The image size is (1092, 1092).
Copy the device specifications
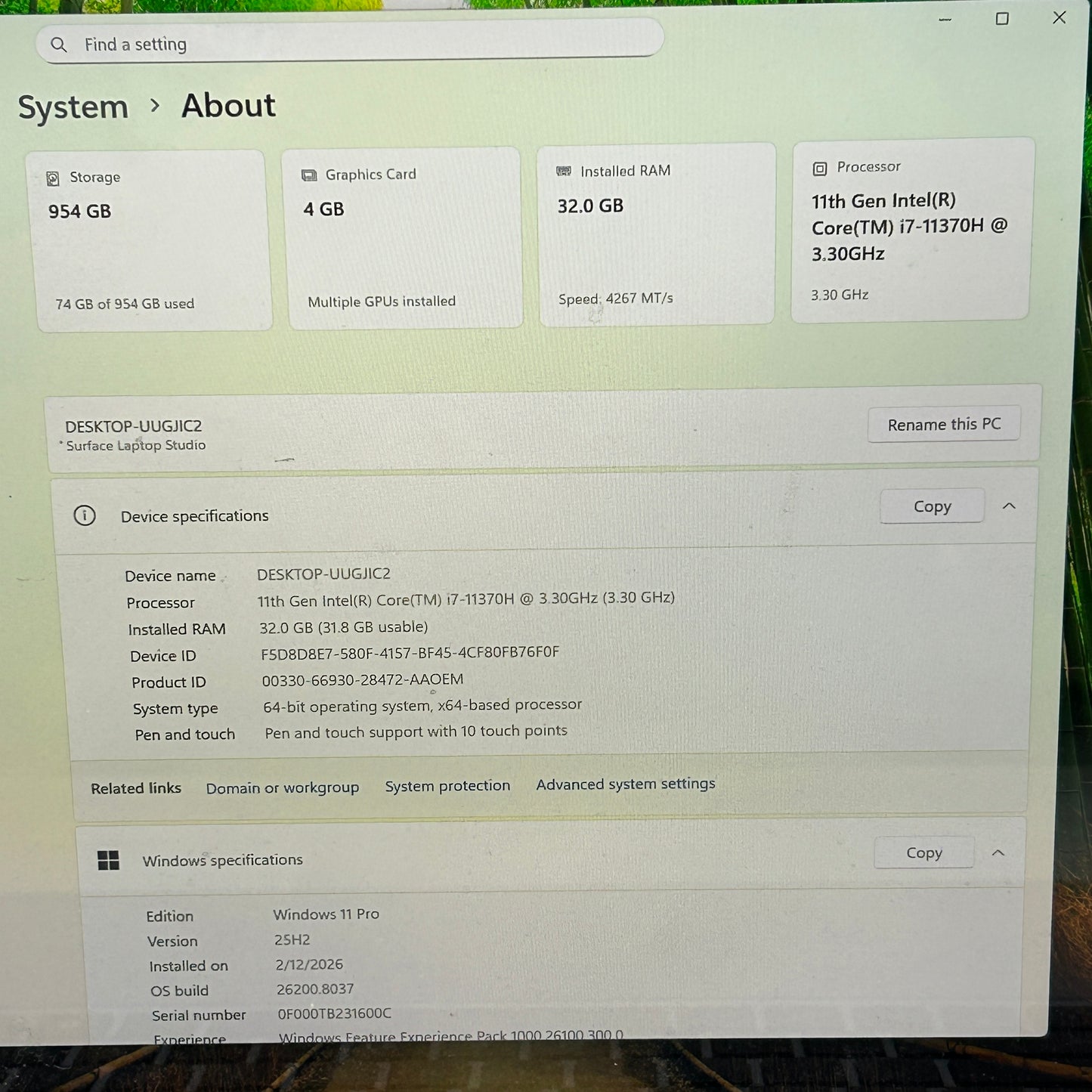coord(932,506)
